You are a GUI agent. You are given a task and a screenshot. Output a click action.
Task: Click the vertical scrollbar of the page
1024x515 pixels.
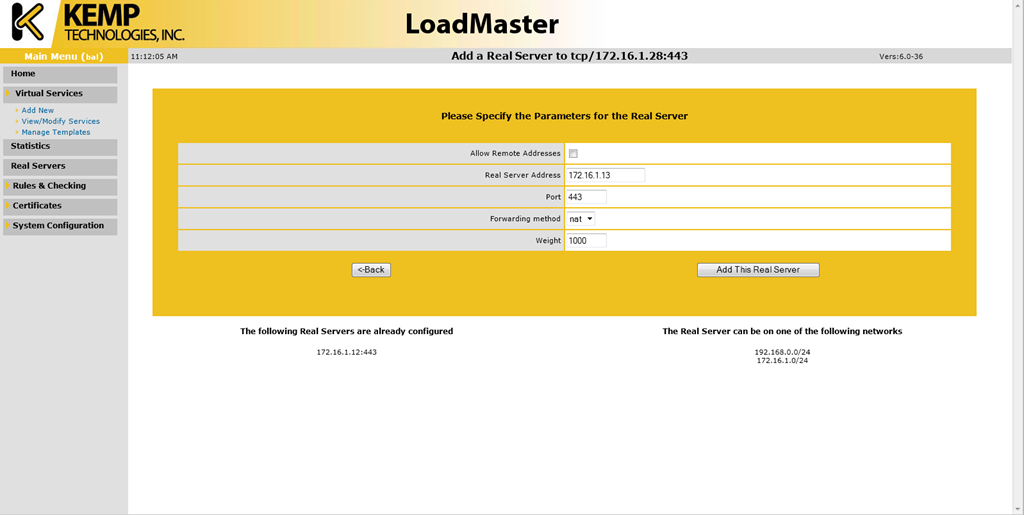[1017, 257]
